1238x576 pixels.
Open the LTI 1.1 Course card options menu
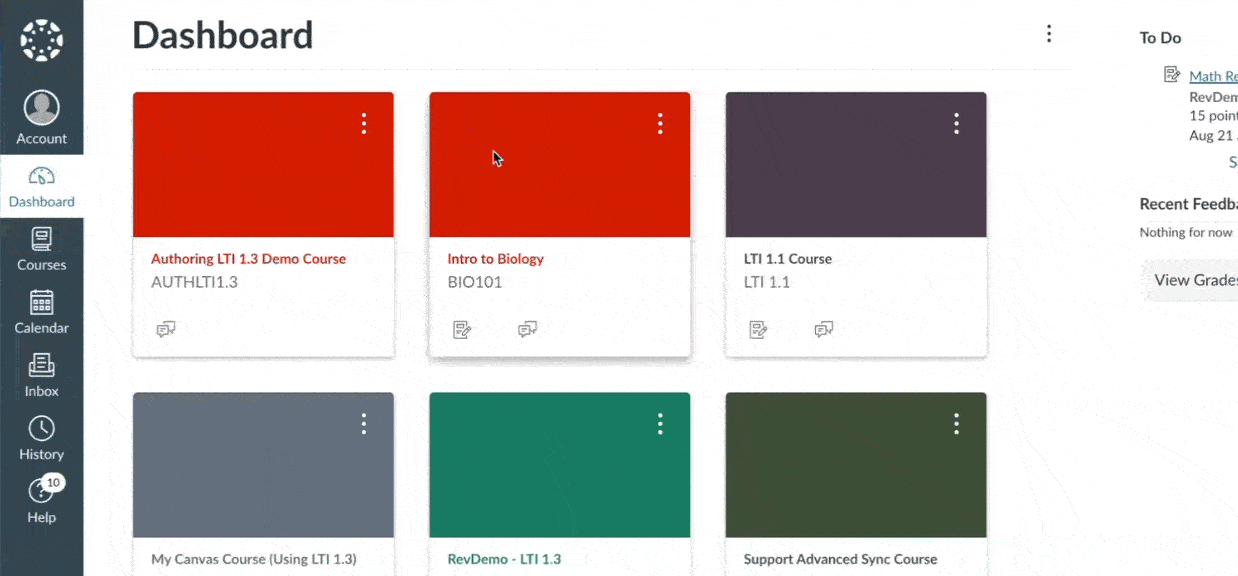pos(956,123)
